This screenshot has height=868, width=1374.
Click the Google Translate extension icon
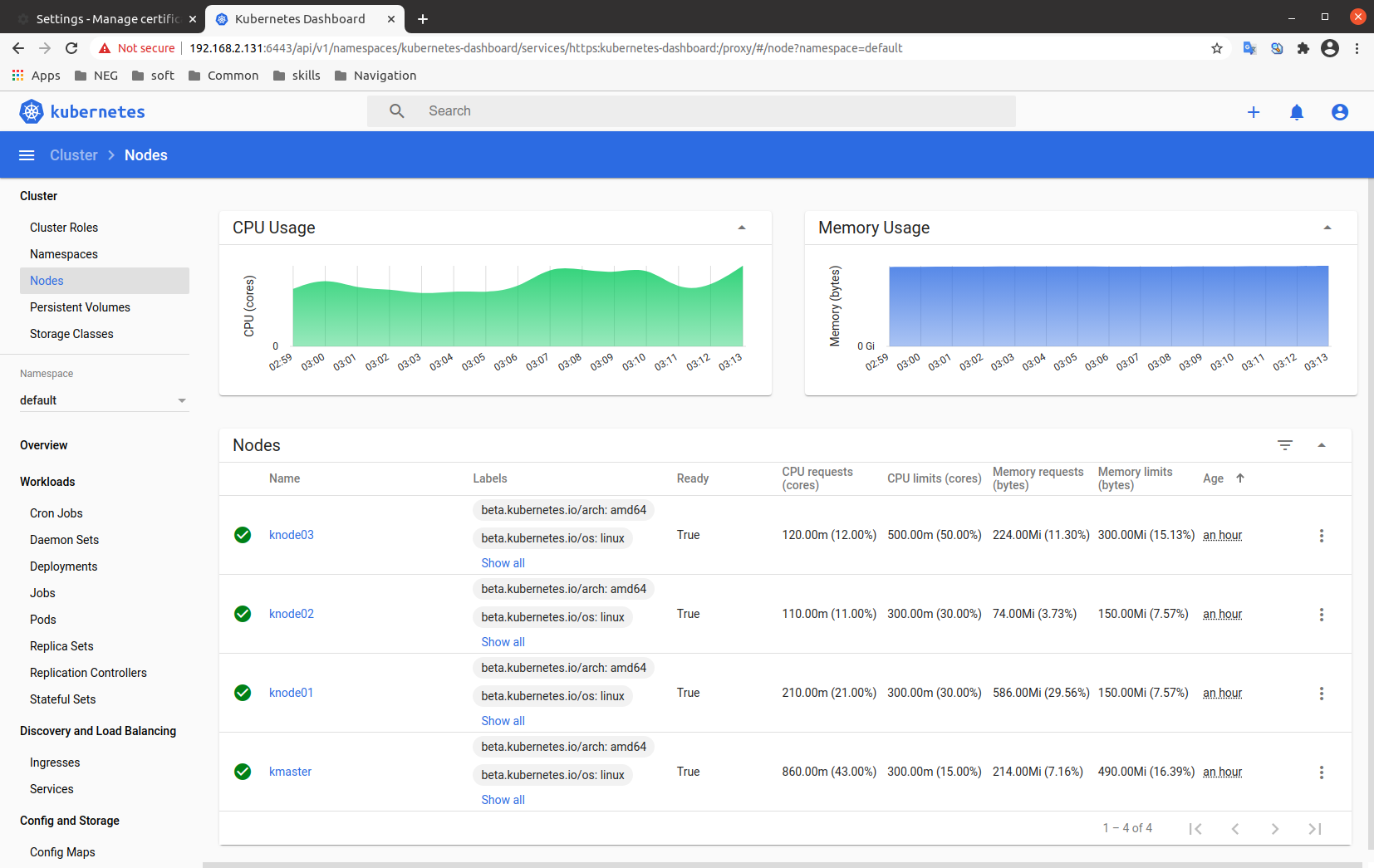point(1249,48)
